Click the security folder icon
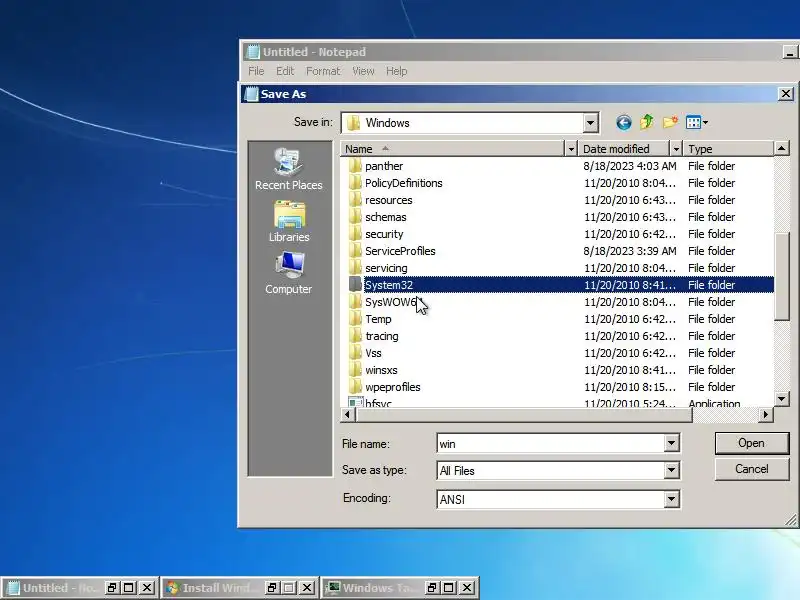The width and height of the screenshot is (800, 600). 355,234
